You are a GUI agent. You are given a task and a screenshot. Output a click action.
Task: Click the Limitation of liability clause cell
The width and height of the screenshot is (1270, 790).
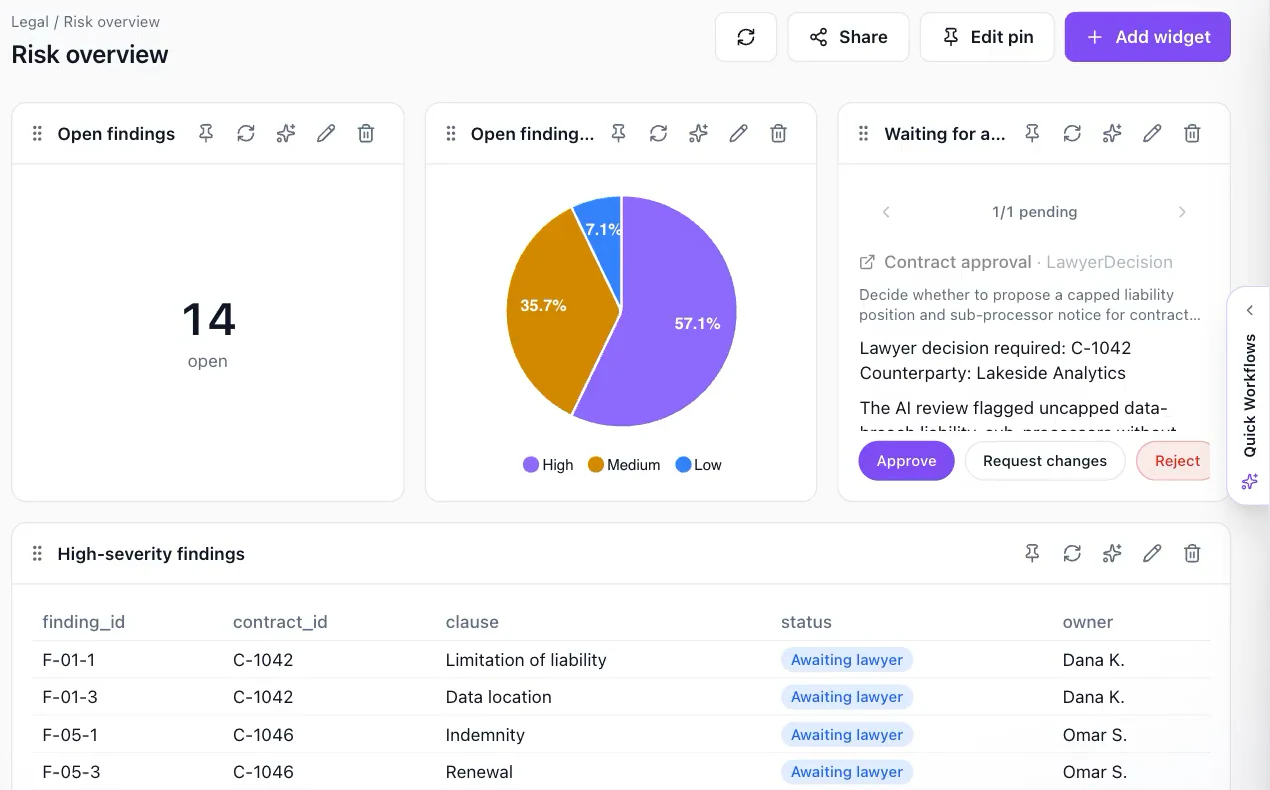click(x=526, y=660)
